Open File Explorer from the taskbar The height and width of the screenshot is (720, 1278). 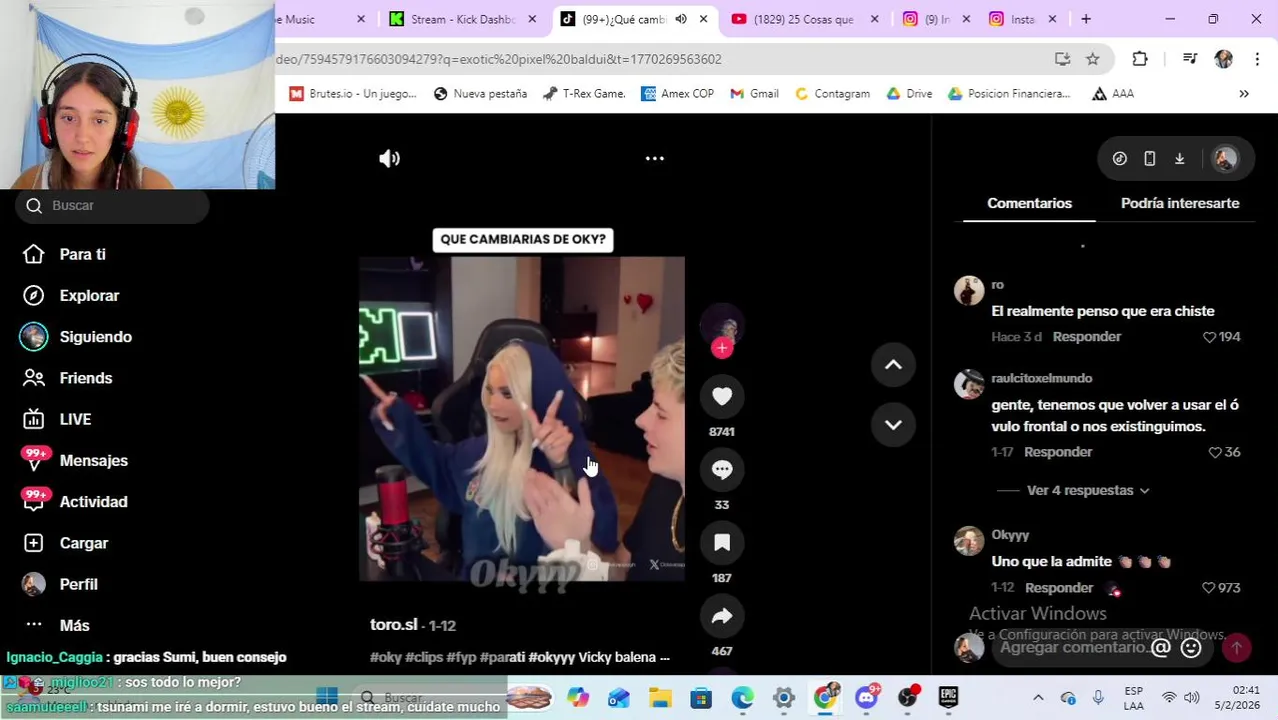coord(660,697)
